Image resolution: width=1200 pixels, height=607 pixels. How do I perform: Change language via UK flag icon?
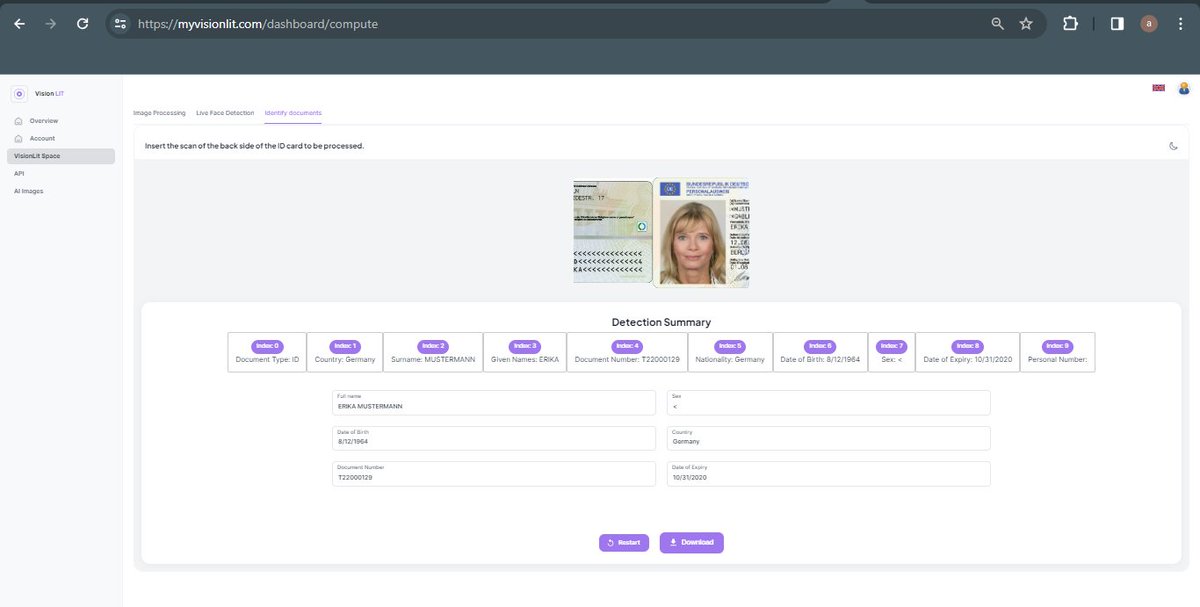pos(1159,88)
